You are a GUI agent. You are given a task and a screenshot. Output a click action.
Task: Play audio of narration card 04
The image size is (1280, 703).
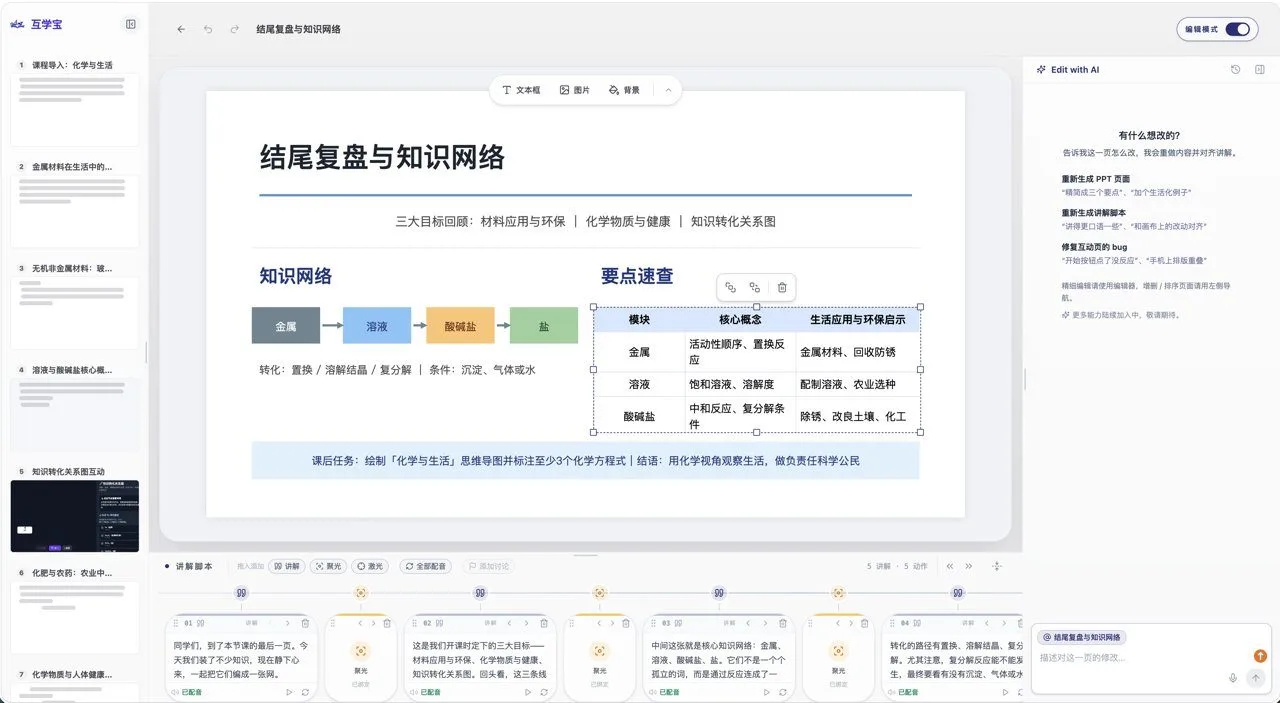point(1007,692)
